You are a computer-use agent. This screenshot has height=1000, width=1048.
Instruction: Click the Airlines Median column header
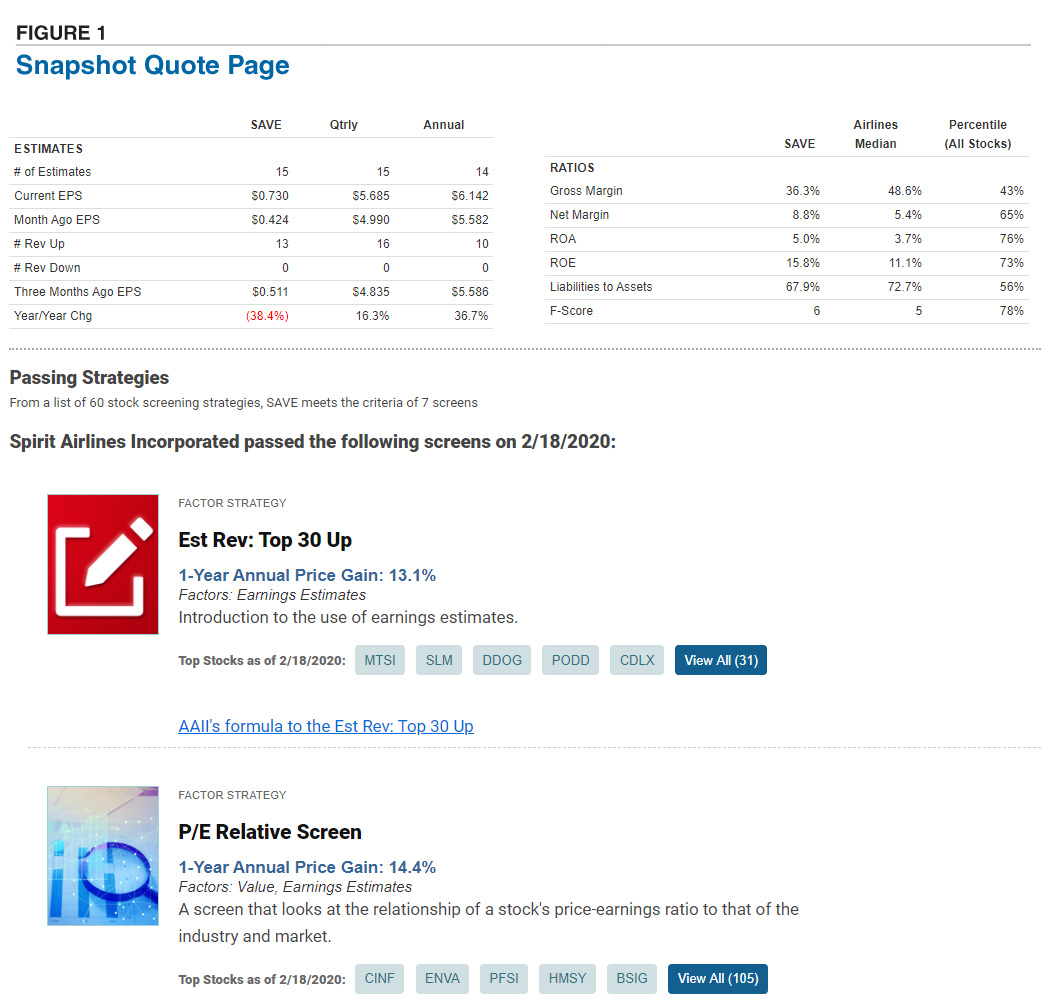(876, 134)
